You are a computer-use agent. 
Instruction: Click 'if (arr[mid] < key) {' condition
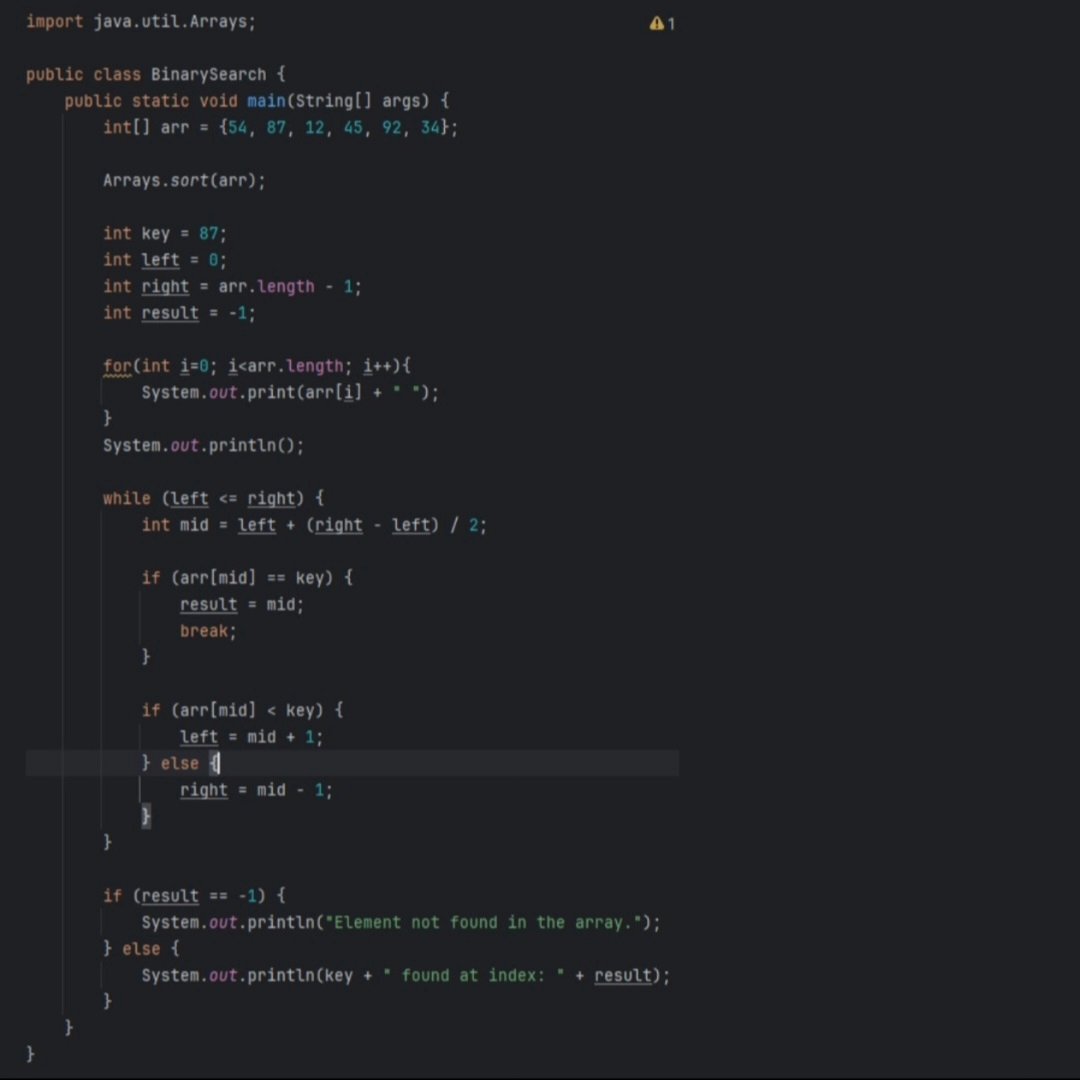click(x=242, y=710)
